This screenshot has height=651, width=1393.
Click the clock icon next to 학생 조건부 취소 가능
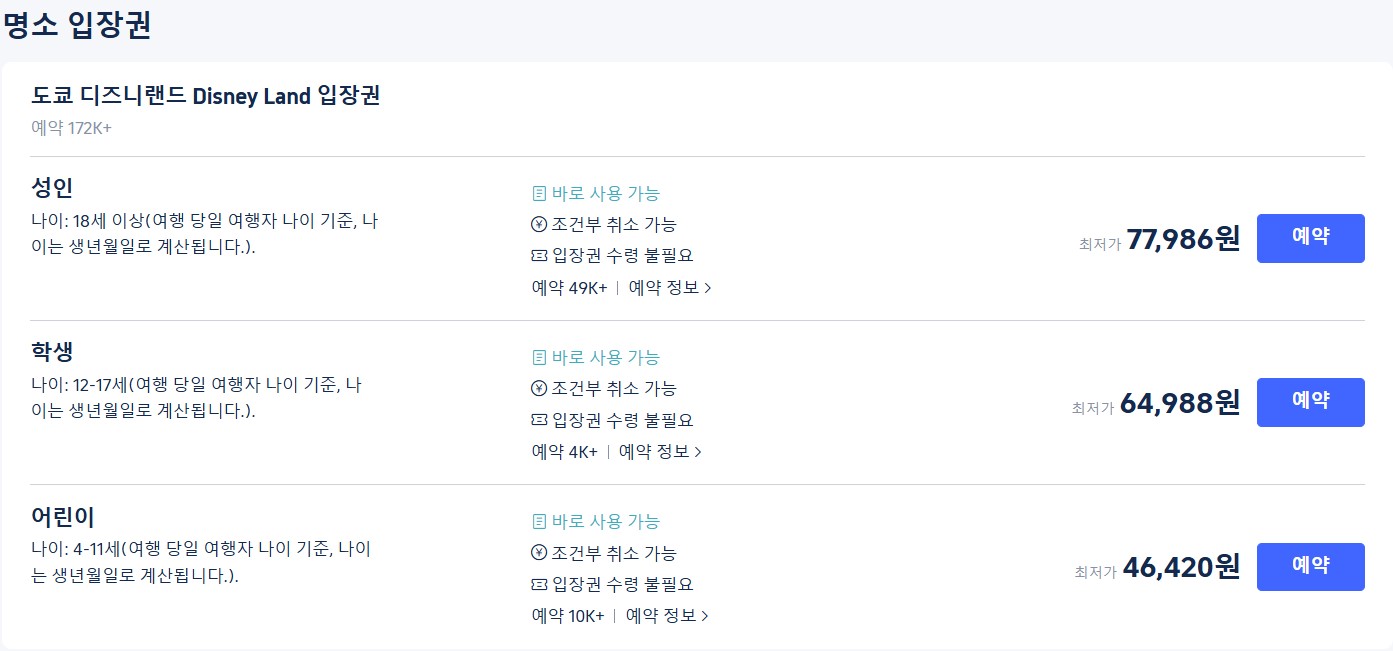(539, 388)
